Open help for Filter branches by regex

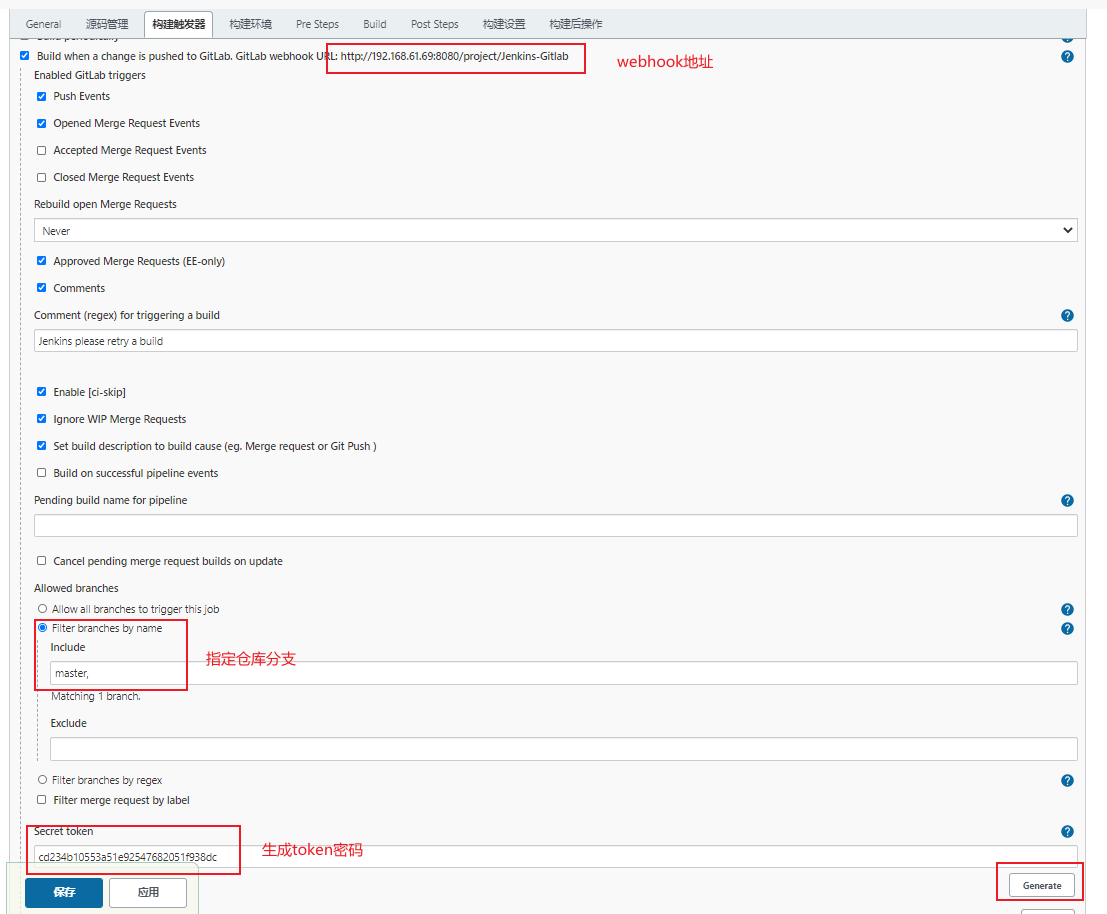(1067, 780)
